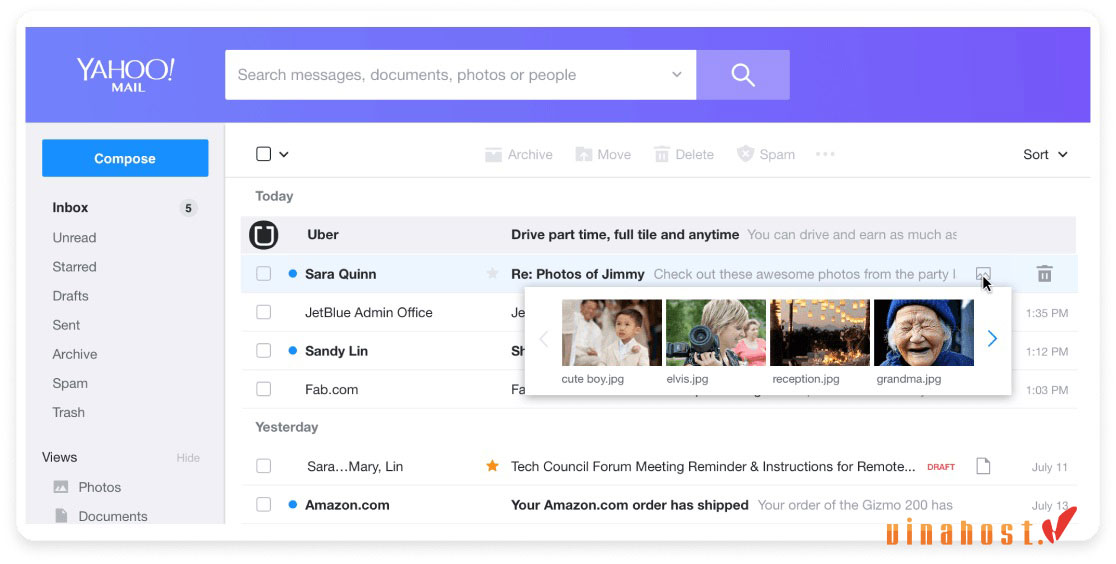This screenshot has width=1116, height=564.
Task: Open the Archive folder in sidebar
Action: coord(75,355)
